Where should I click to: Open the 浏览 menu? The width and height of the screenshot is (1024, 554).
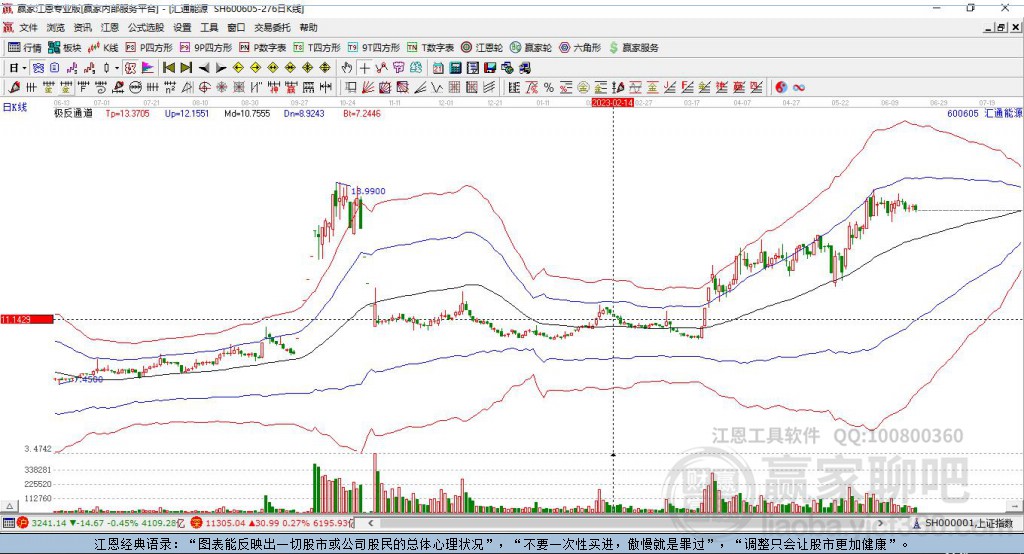pyautogui.click(x=56, y=27)
